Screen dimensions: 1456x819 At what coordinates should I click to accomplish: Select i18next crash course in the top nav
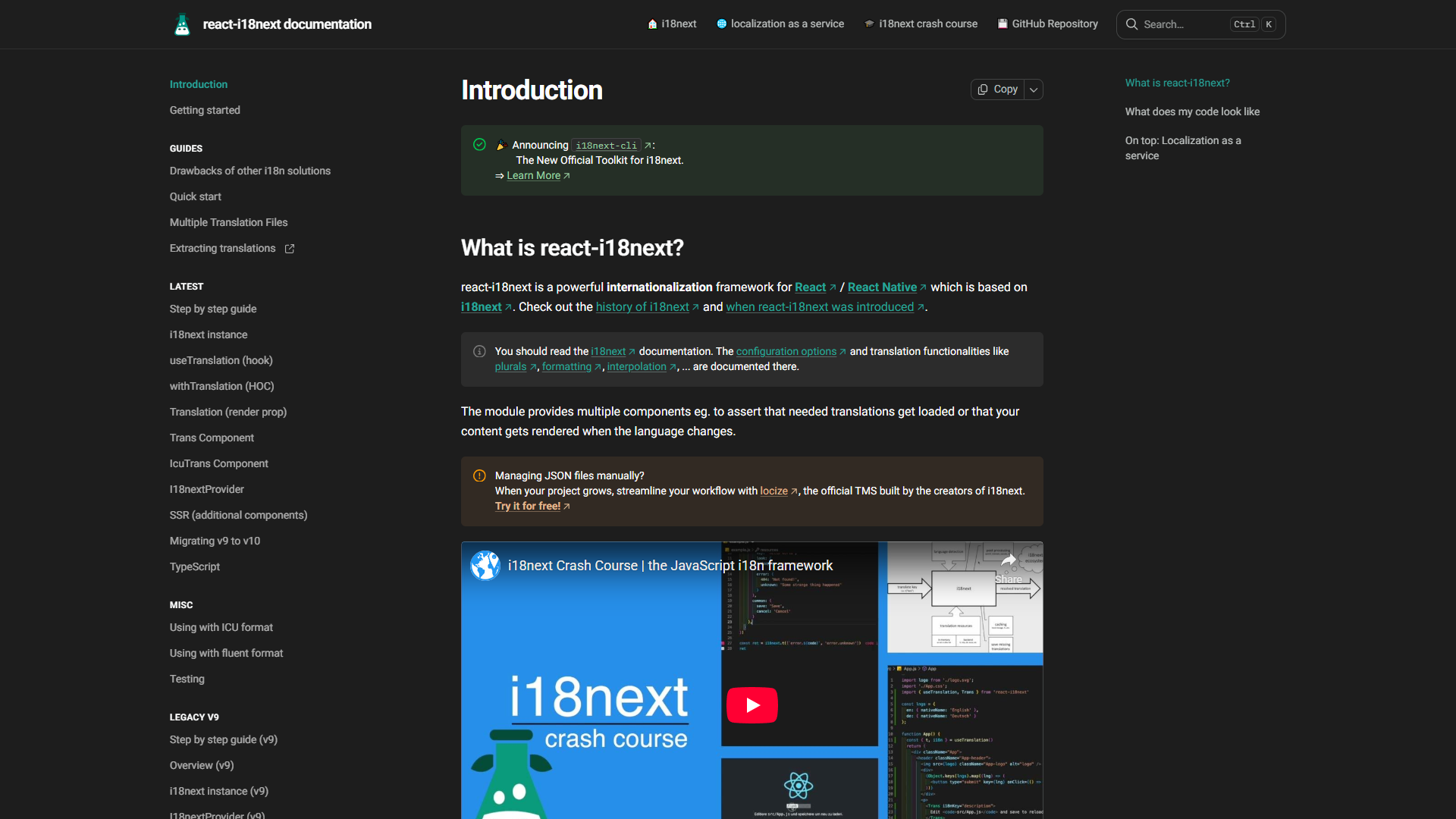(x=928, y=24)
